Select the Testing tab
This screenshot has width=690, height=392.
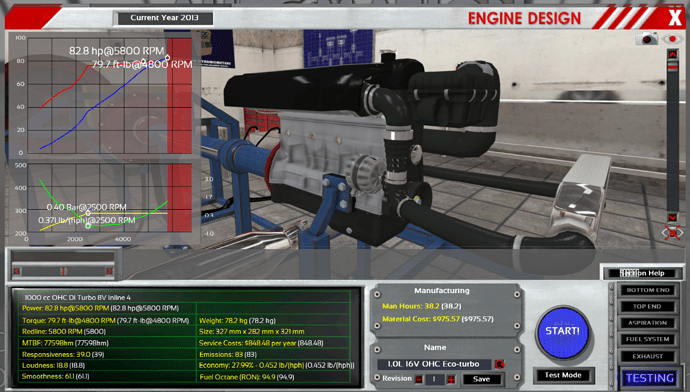650,378
